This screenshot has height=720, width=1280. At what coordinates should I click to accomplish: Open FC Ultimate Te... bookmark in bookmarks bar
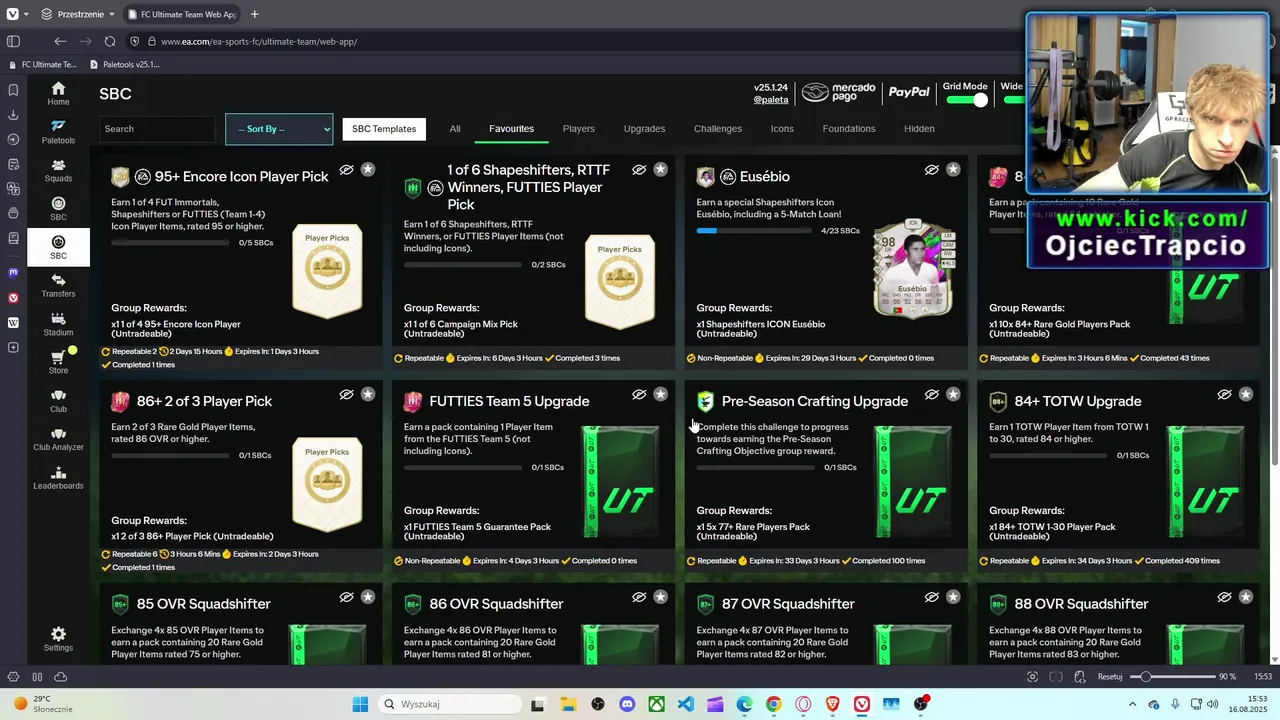click(42, 64)
